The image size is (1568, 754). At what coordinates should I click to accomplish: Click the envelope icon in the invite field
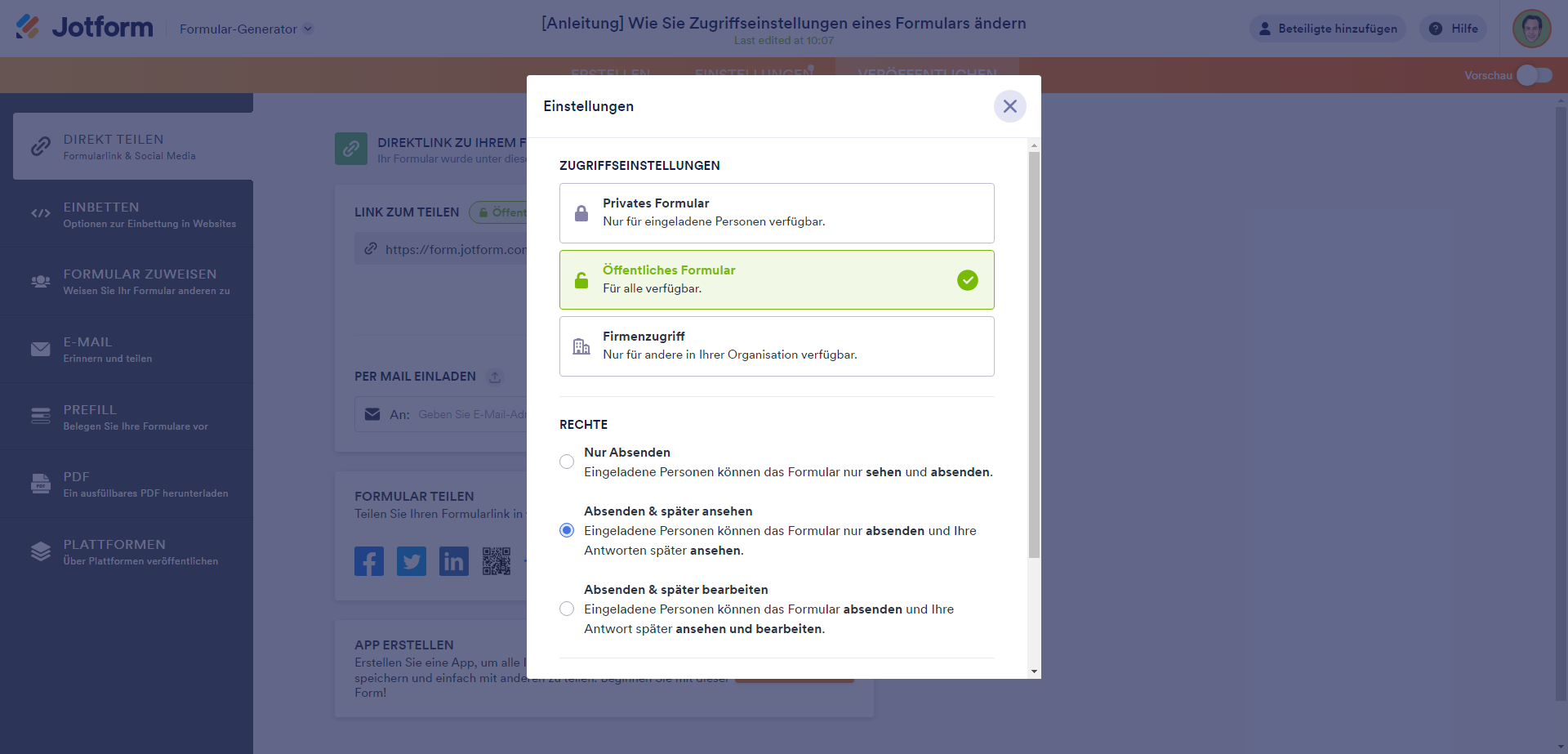(x=372, y=414)
